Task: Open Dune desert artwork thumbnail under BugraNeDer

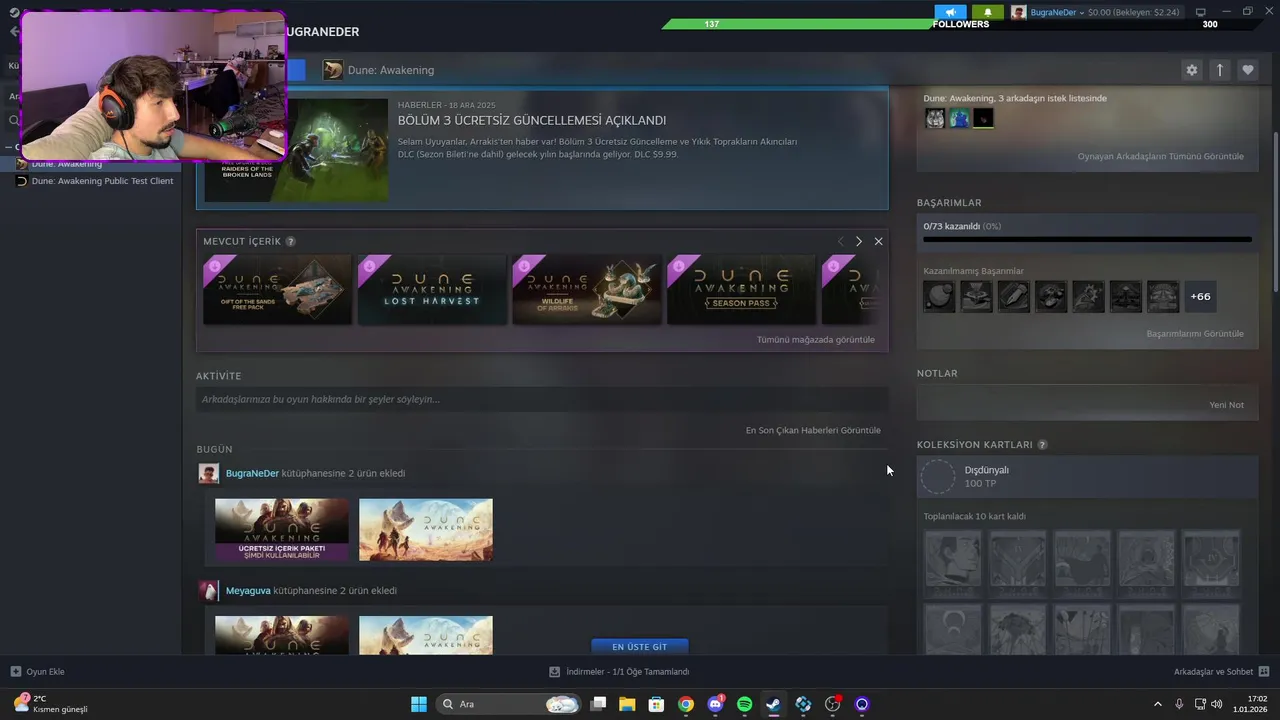Action: click(426, 530)
